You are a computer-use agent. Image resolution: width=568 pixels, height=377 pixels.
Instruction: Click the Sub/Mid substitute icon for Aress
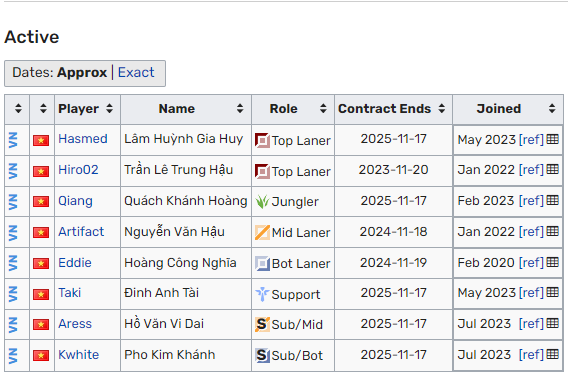[262, 324]
